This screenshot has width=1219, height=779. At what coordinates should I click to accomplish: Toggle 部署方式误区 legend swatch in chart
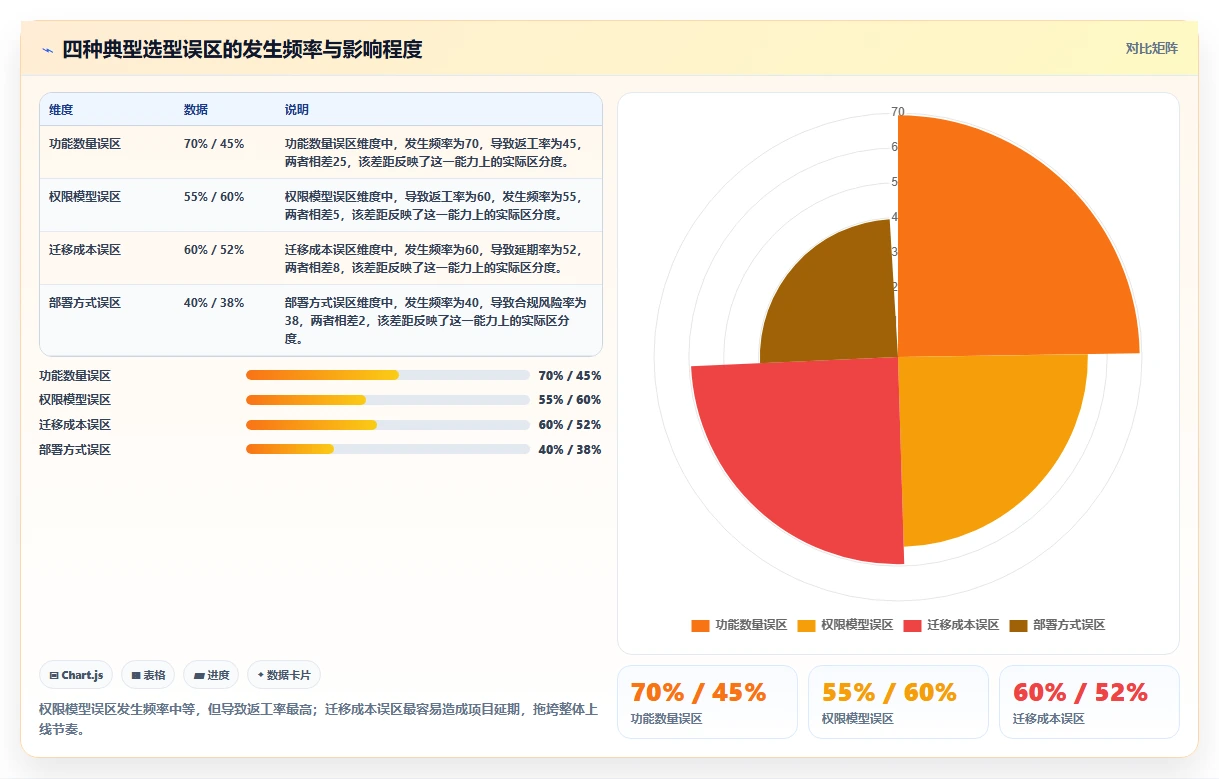coord(1018,625)
